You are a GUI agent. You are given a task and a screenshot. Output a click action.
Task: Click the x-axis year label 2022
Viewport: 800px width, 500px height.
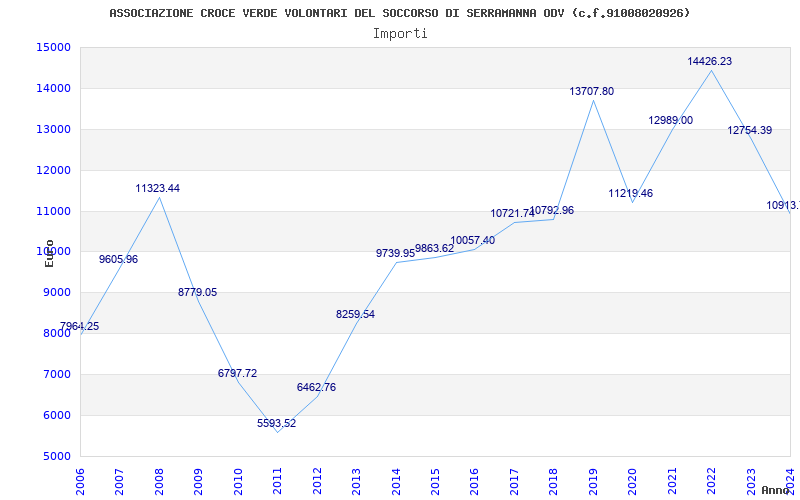point(711,481)
